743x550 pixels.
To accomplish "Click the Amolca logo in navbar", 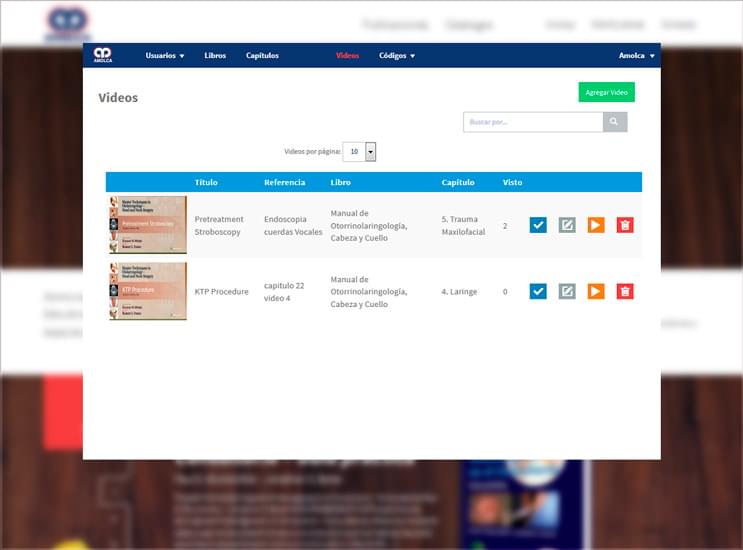I will click(102, 55).
